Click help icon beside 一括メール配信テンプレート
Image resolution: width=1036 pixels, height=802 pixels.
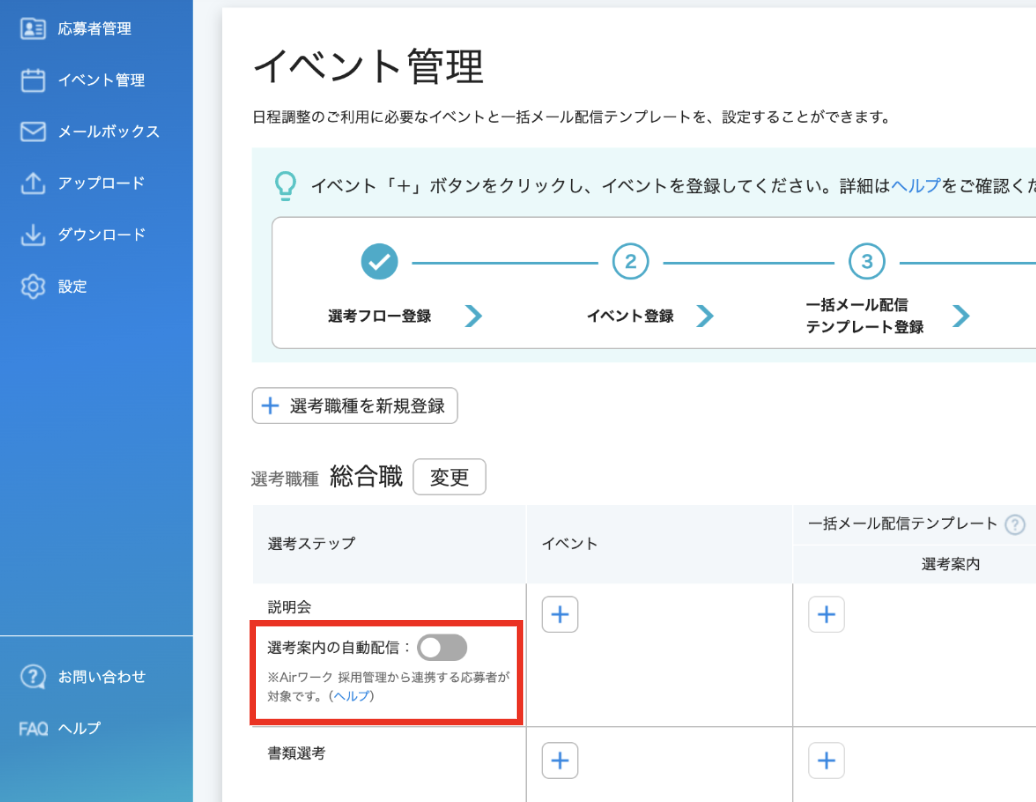coord(1015,525)
